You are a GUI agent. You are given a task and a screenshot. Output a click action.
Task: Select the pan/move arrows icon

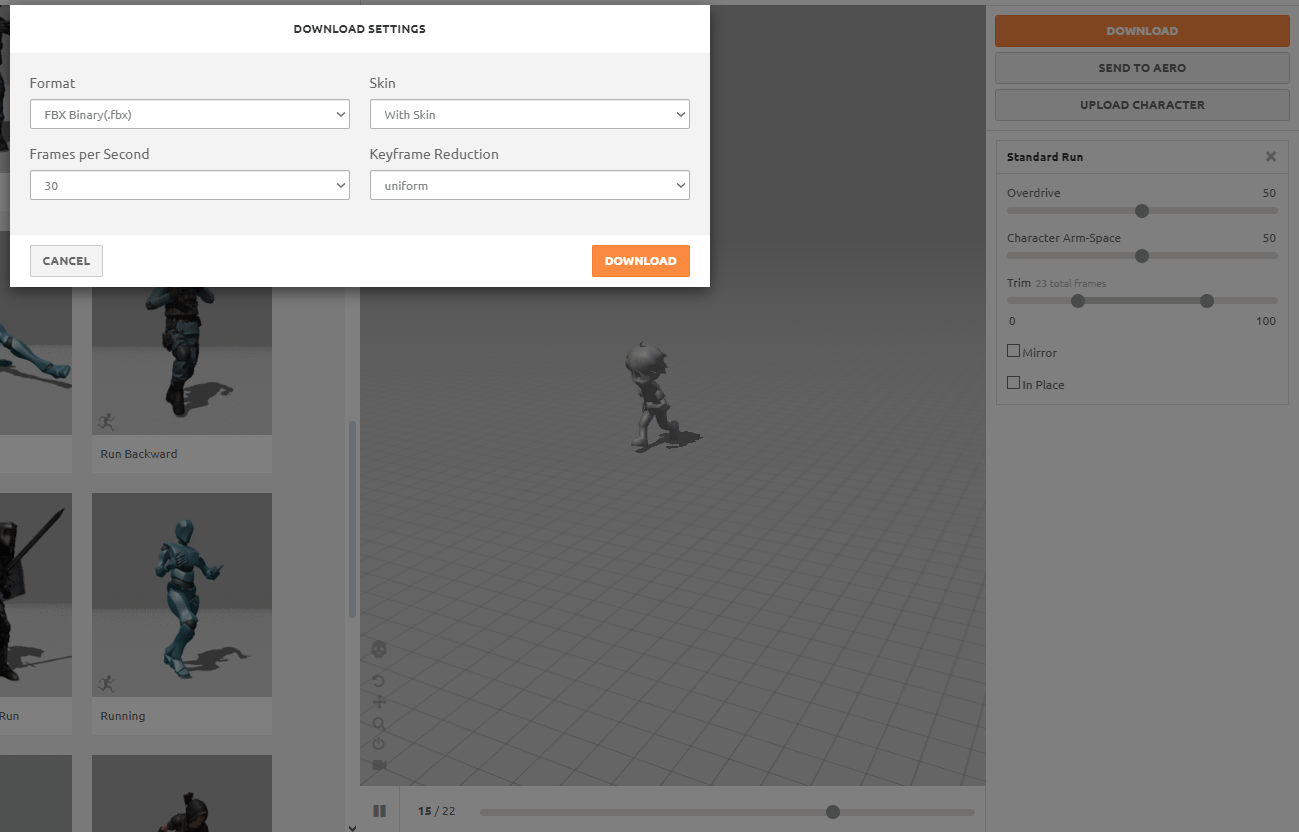pyautogui.click(x=379, y=702)
